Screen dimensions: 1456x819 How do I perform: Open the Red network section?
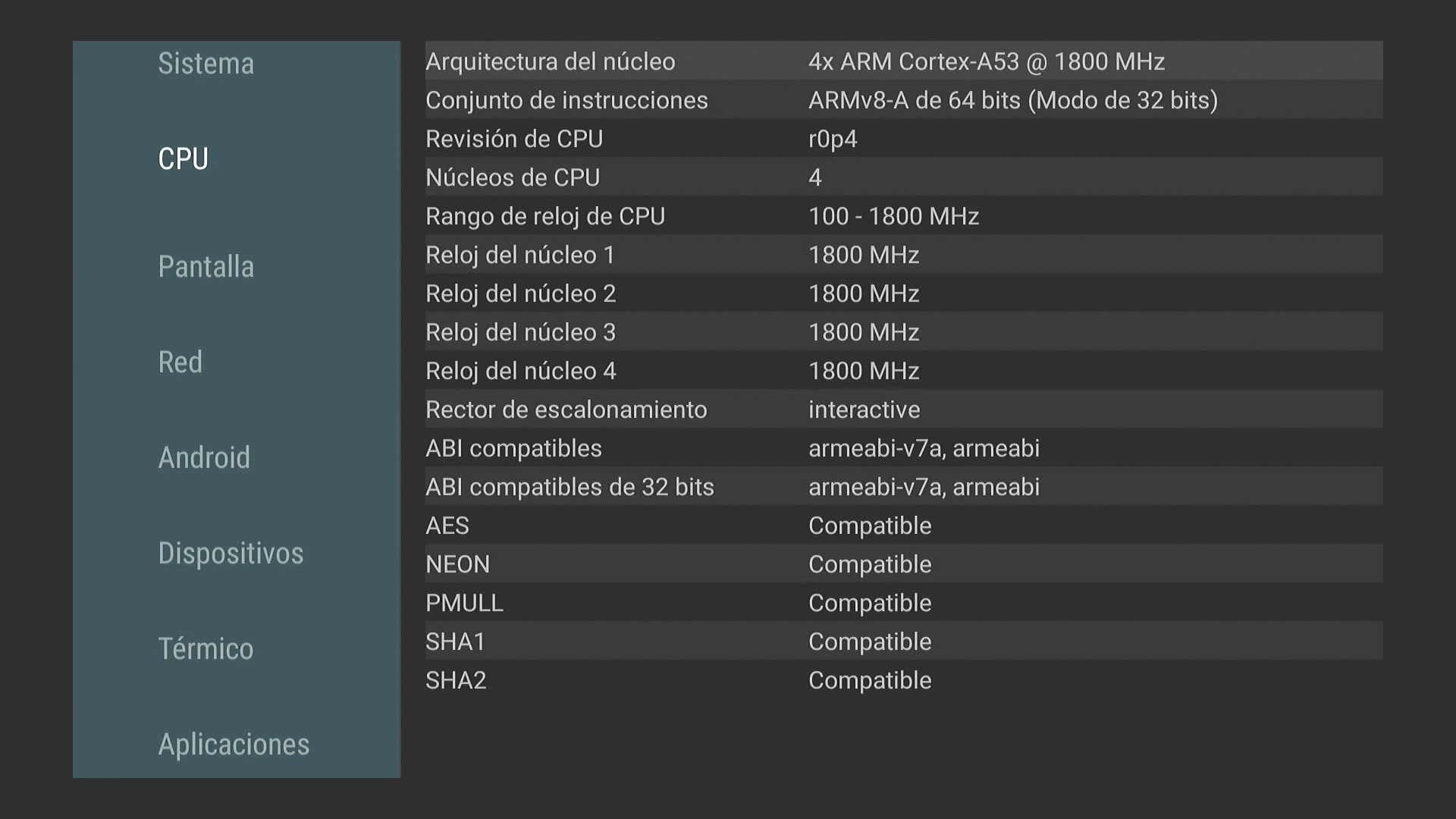coord(180,362)
